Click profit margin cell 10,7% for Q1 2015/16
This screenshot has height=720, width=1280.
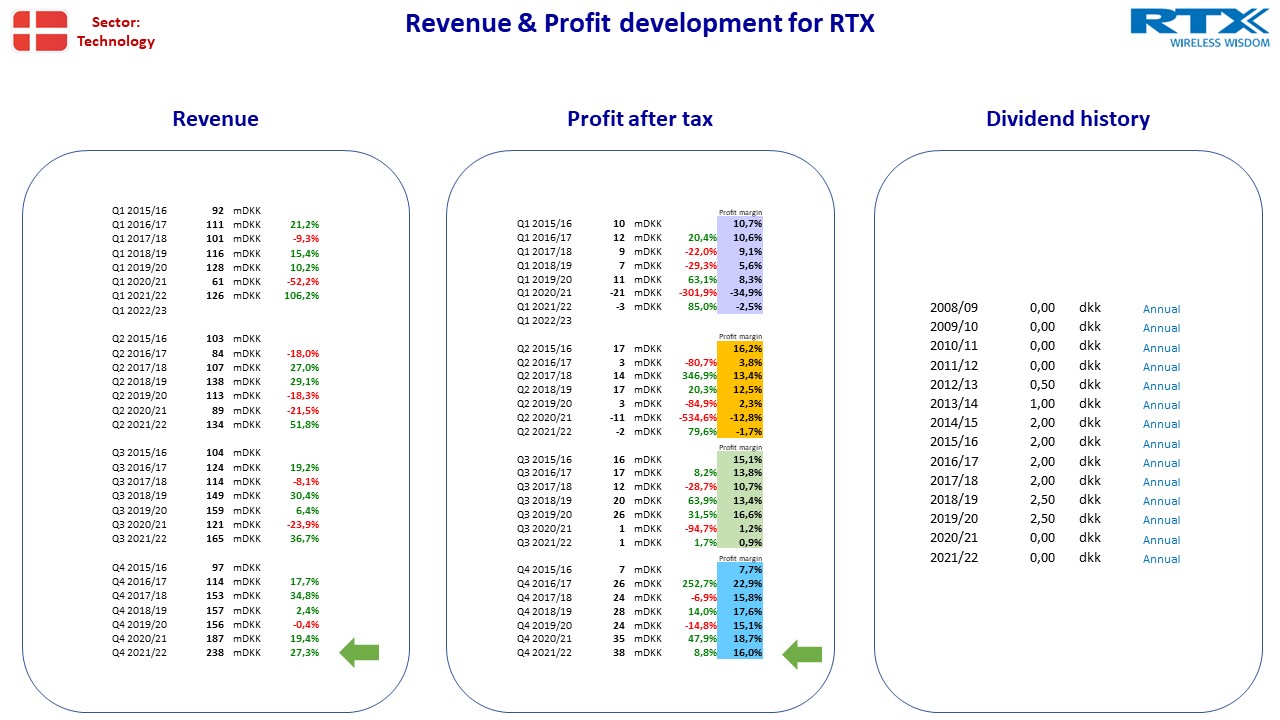point(740,224)
